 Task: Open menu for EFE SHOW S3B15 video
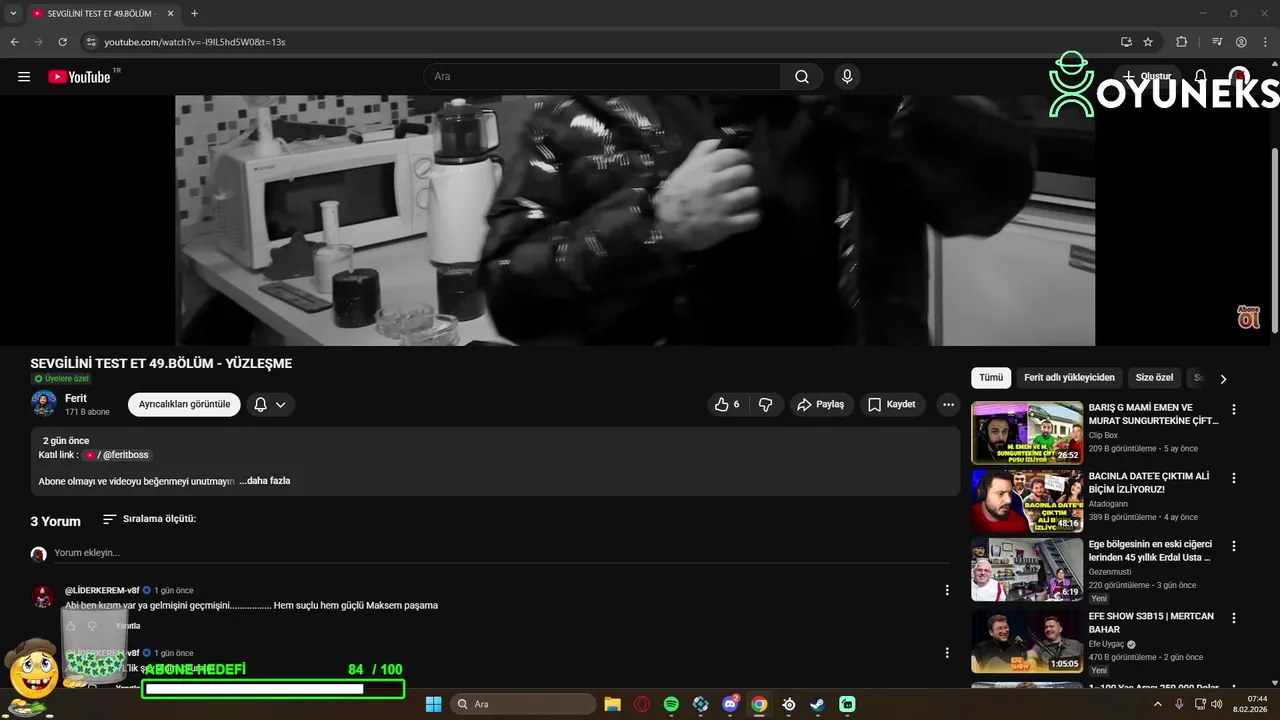point(1233,617)
